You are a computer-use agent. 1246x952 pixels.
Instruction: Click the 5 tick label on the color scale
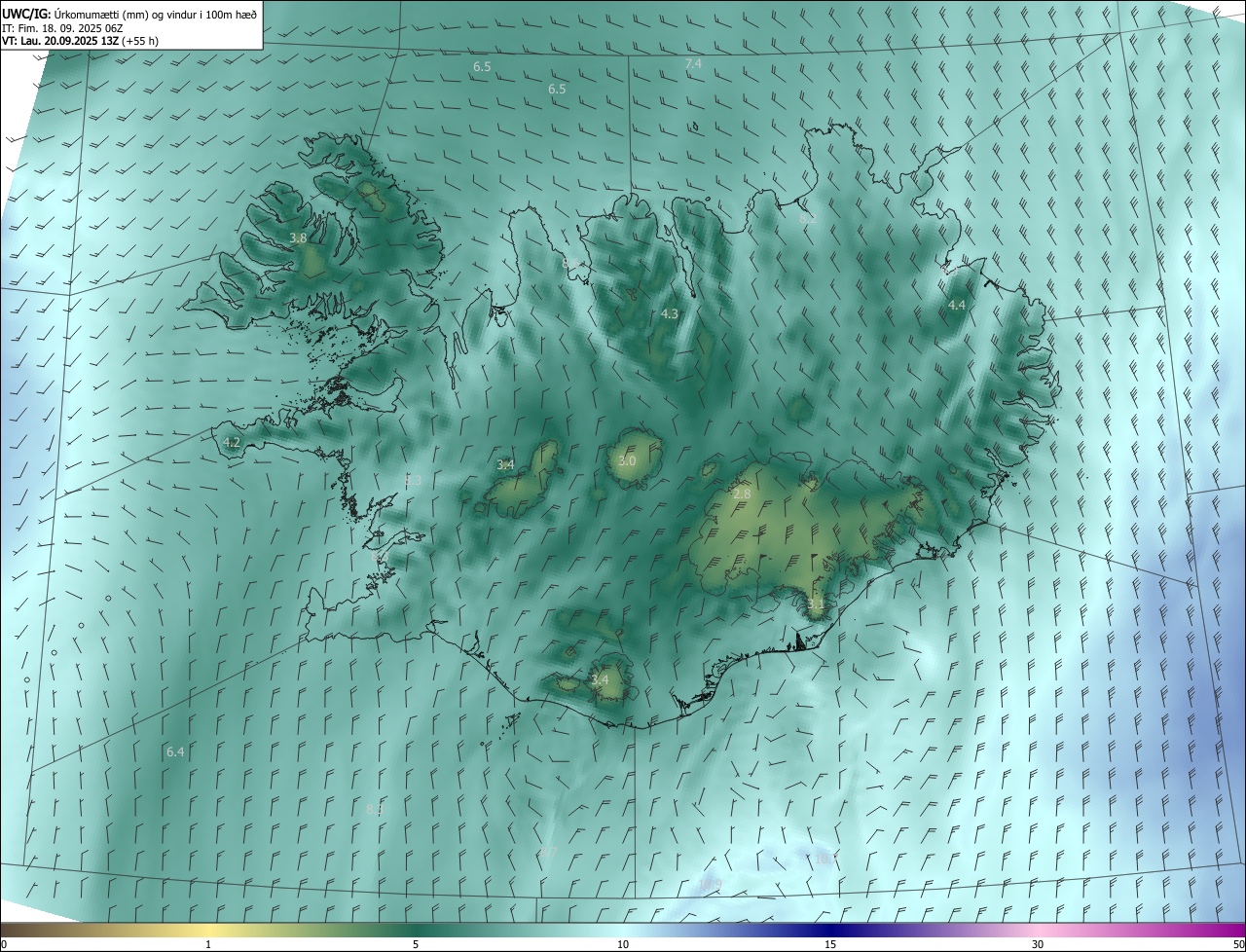(416, 944)
